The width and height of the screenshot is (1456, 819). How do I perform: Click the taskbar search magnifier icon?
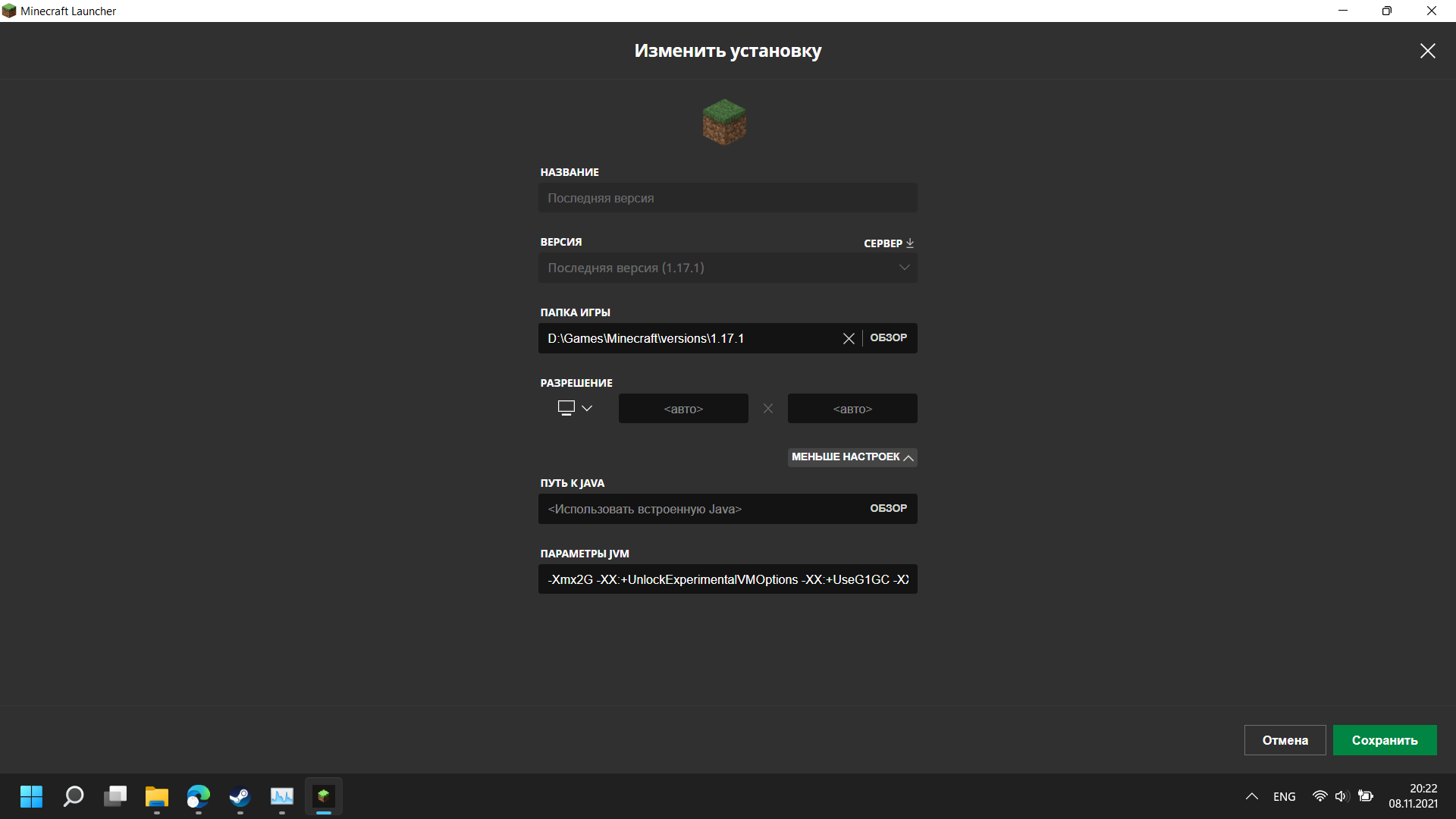tap(74, 796)
